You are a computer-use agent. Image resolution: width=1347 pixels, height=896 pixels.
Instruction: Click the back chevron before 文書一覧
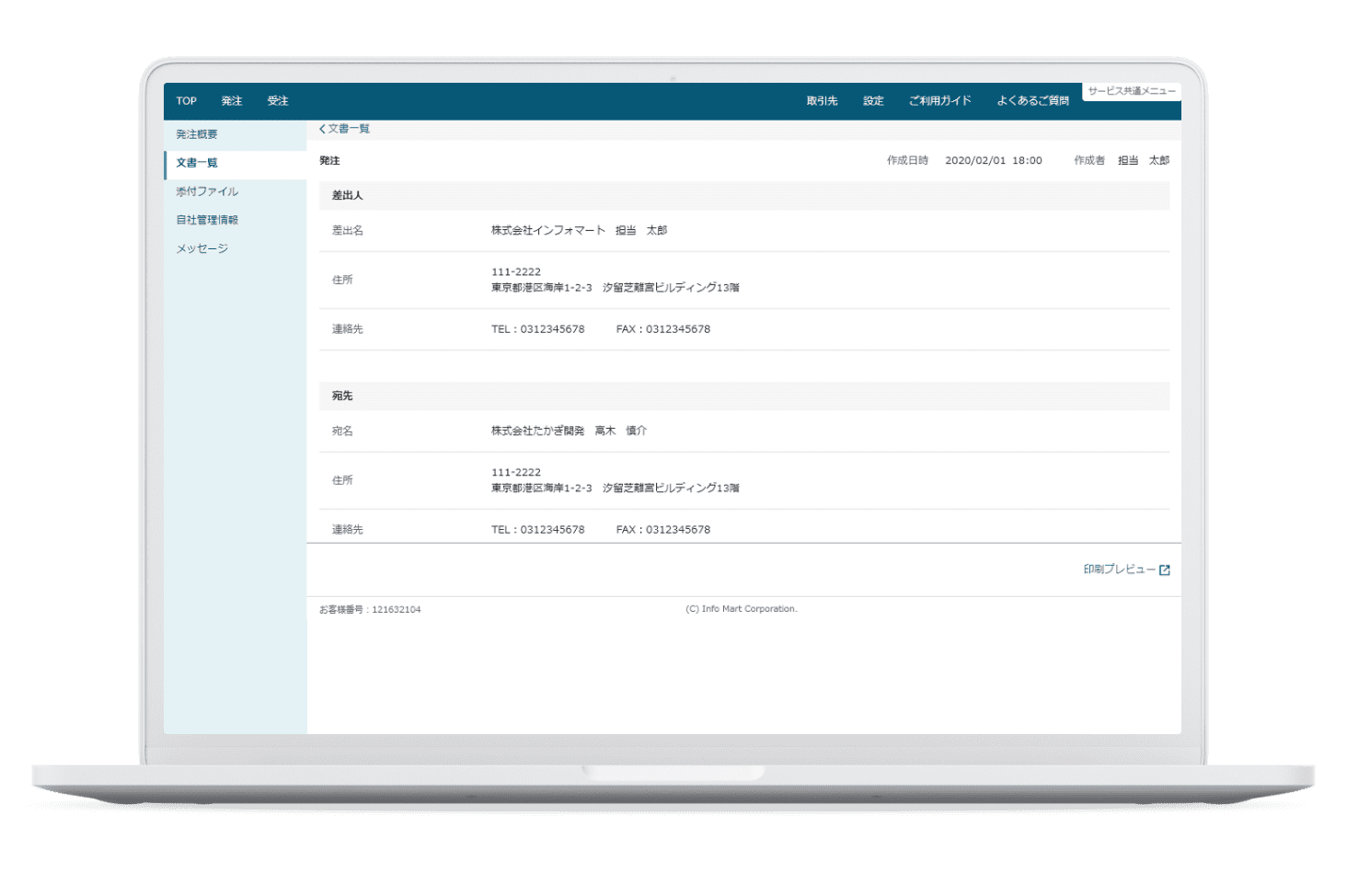(322, 129)
